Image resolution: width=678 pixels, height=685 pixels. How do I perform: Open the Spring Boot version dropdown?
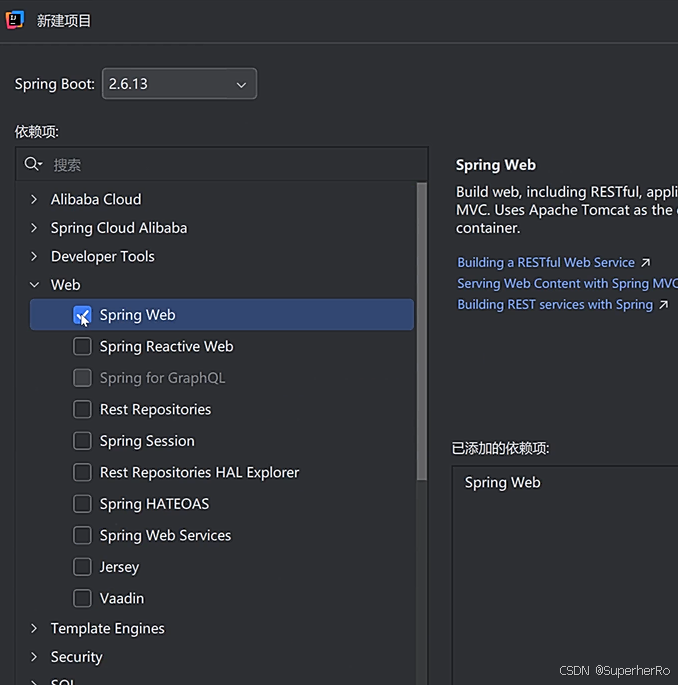(x=179, y=83)
